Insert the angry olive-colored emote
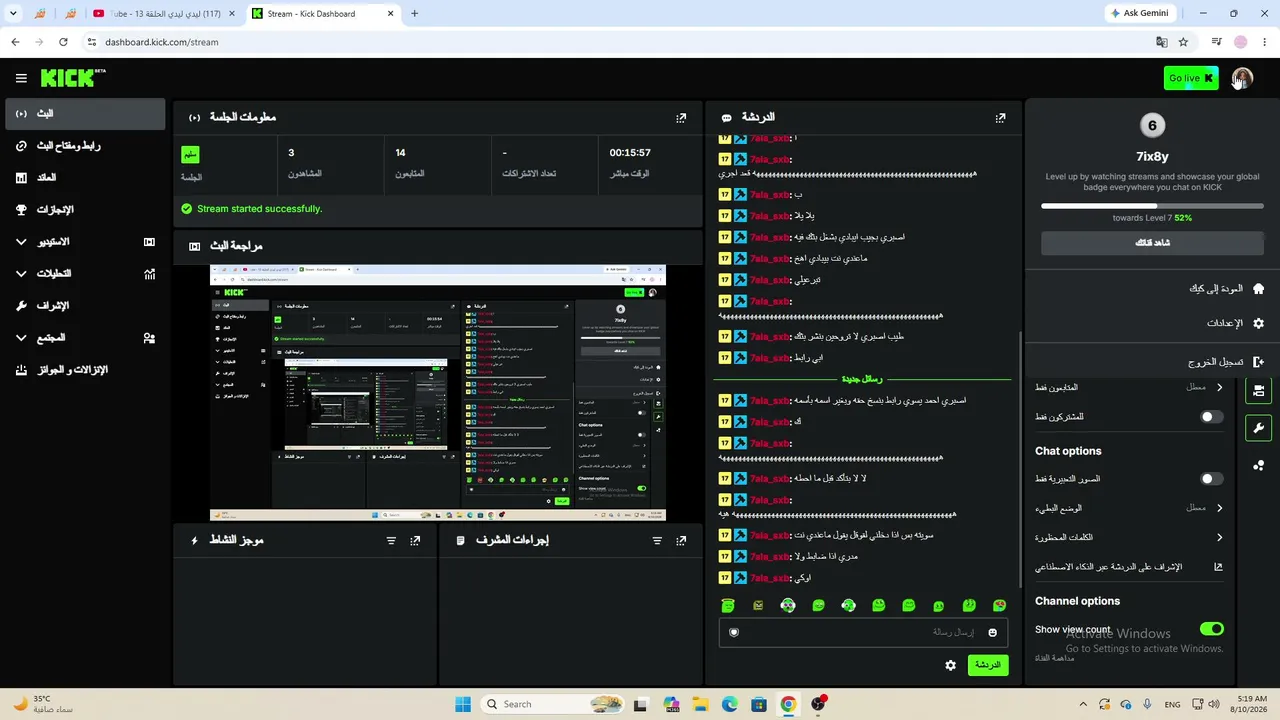 758,605
